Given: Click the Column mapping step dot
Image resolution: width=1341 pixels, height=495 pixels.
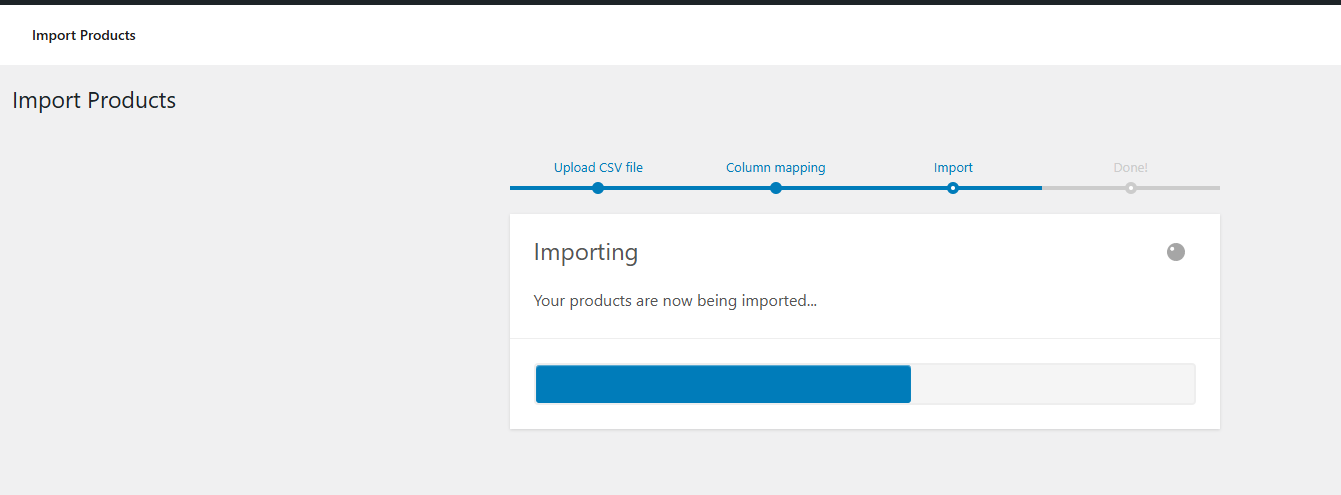Looking at the screenshot, I should [x=776, y=188].
